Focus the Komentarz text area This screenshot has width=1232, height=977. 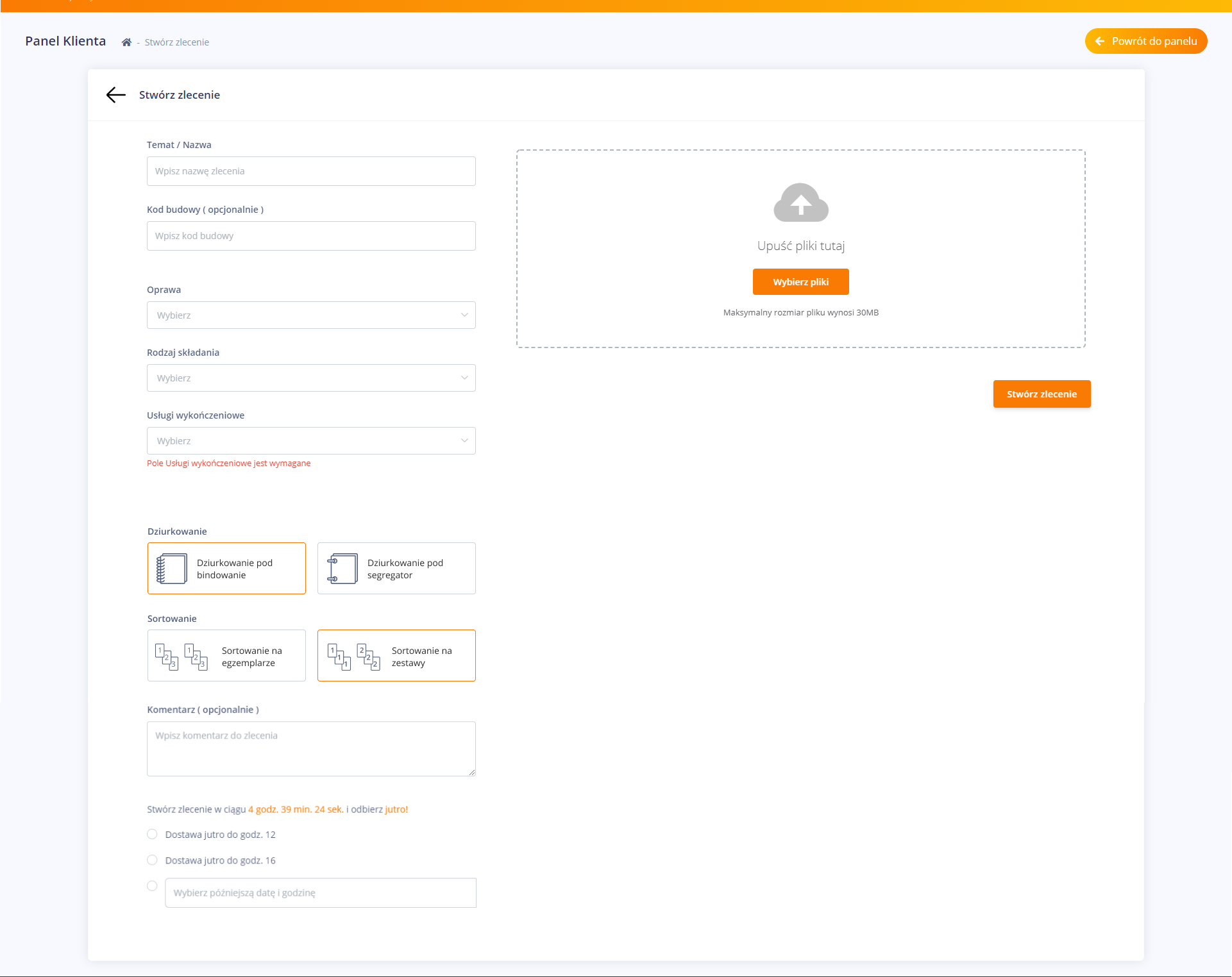click(x=311, y=749)
